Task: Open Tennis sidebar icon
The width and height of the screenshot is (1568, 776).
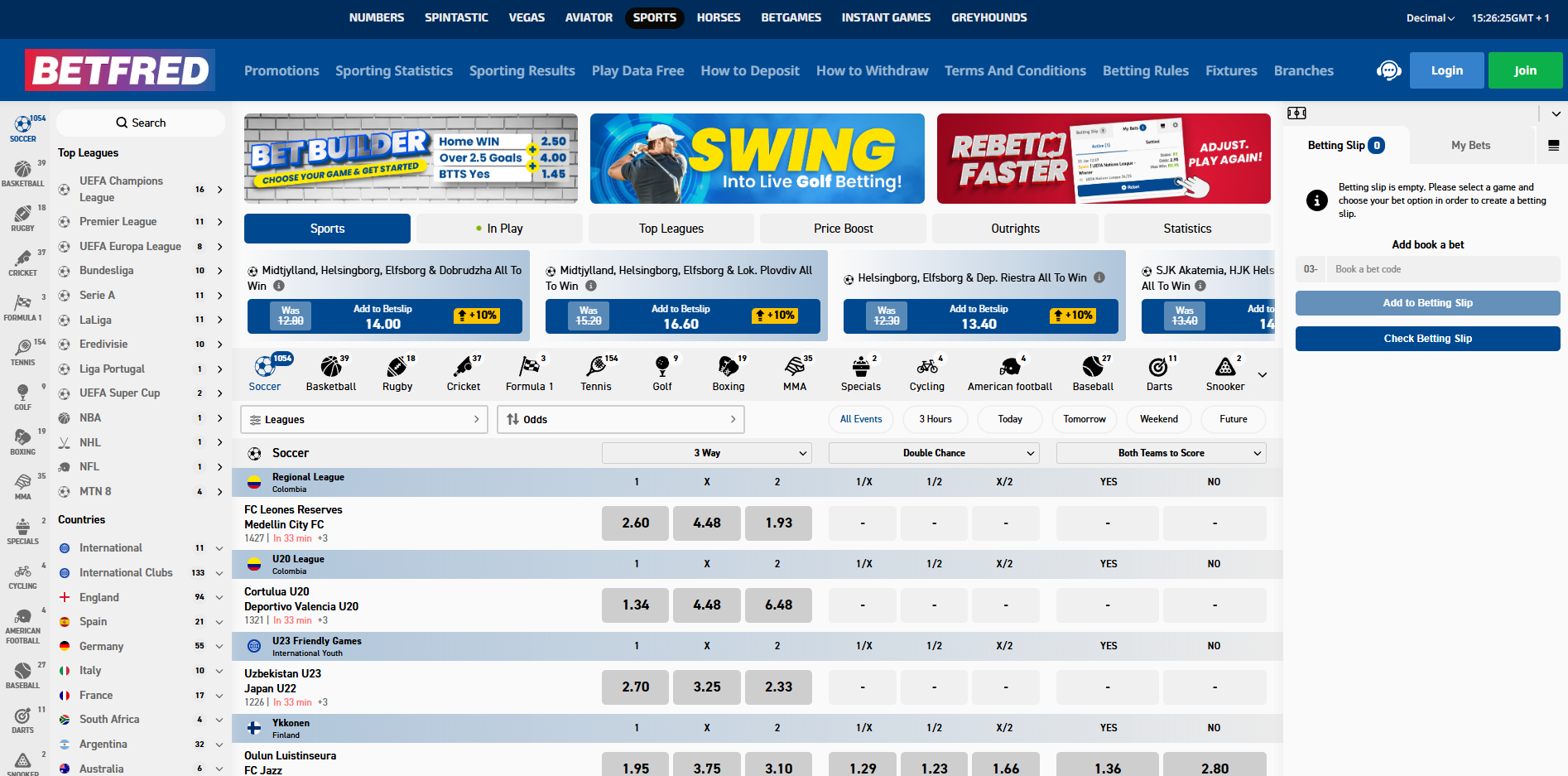Action: click(x=23, y=353)
